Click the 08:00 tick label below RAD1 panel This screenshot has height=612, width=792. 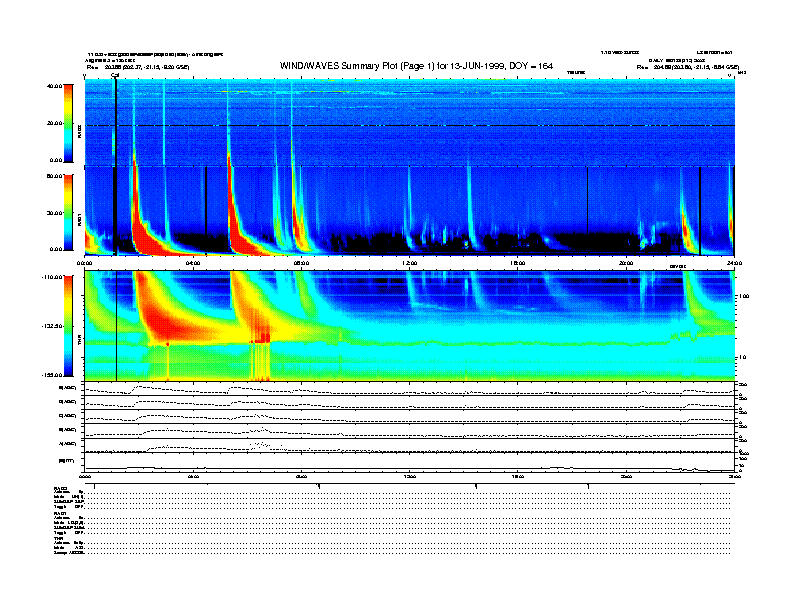click(301, 263)
